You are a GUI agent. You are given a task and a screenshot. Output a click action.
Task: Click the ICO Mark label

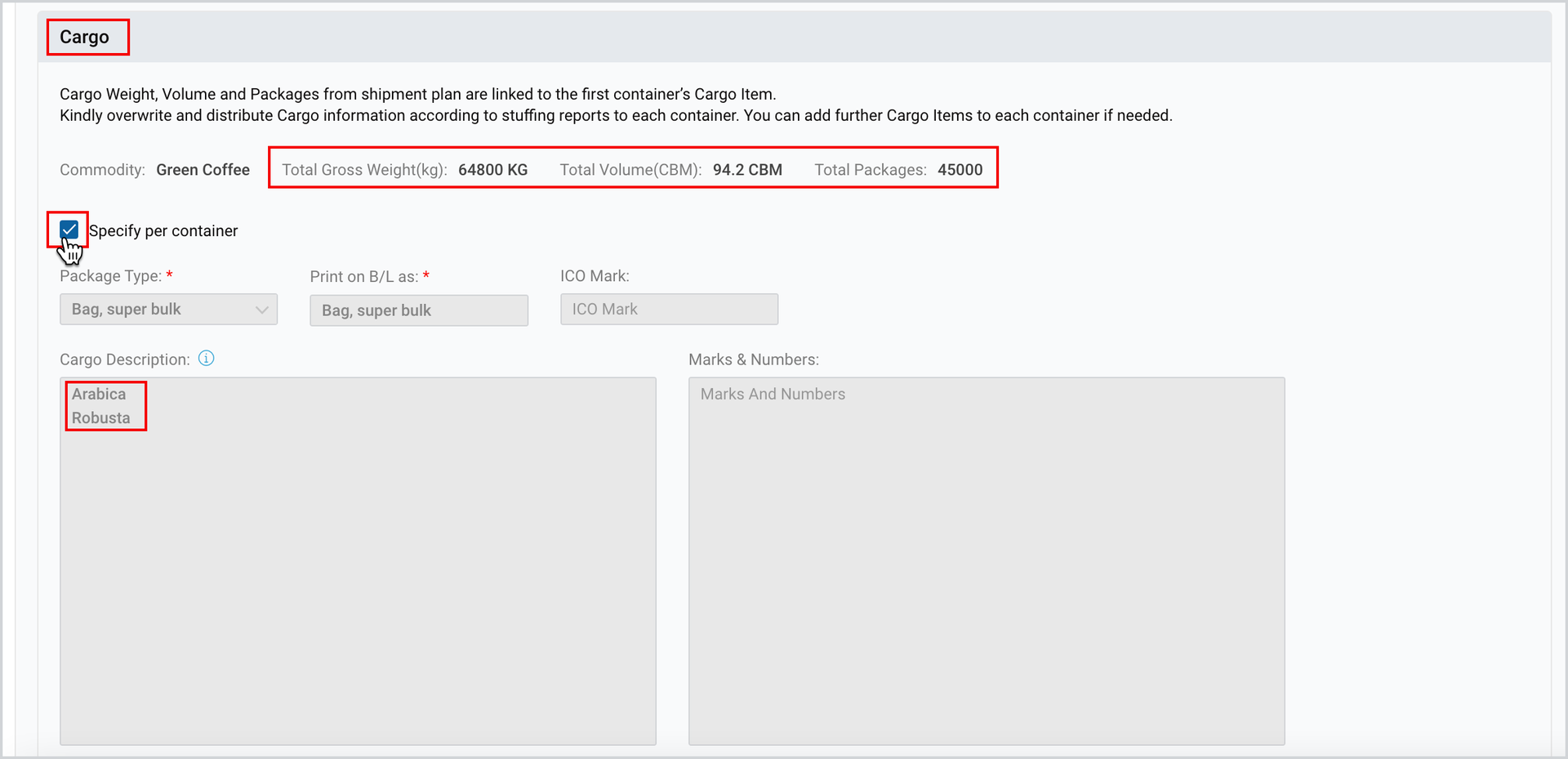pyautogui.click(x=595, y=276)
